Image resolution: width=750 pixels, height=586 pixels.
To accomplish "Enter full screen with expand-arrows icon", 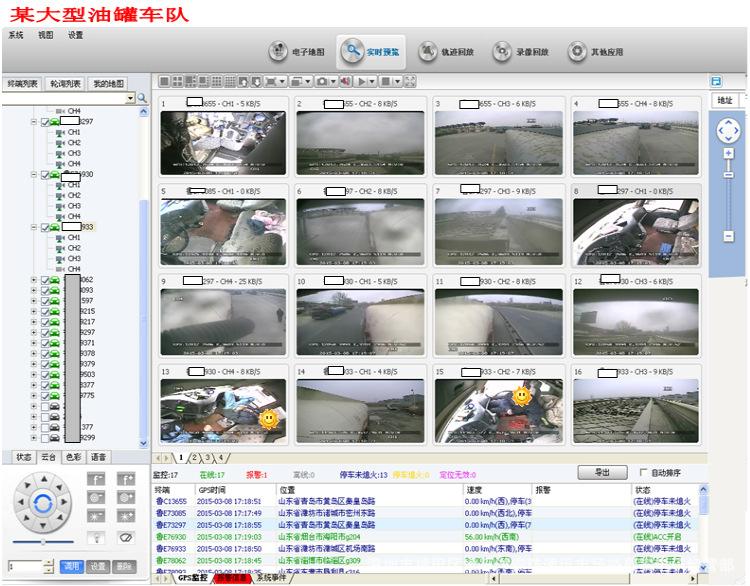I will (410, 81).
